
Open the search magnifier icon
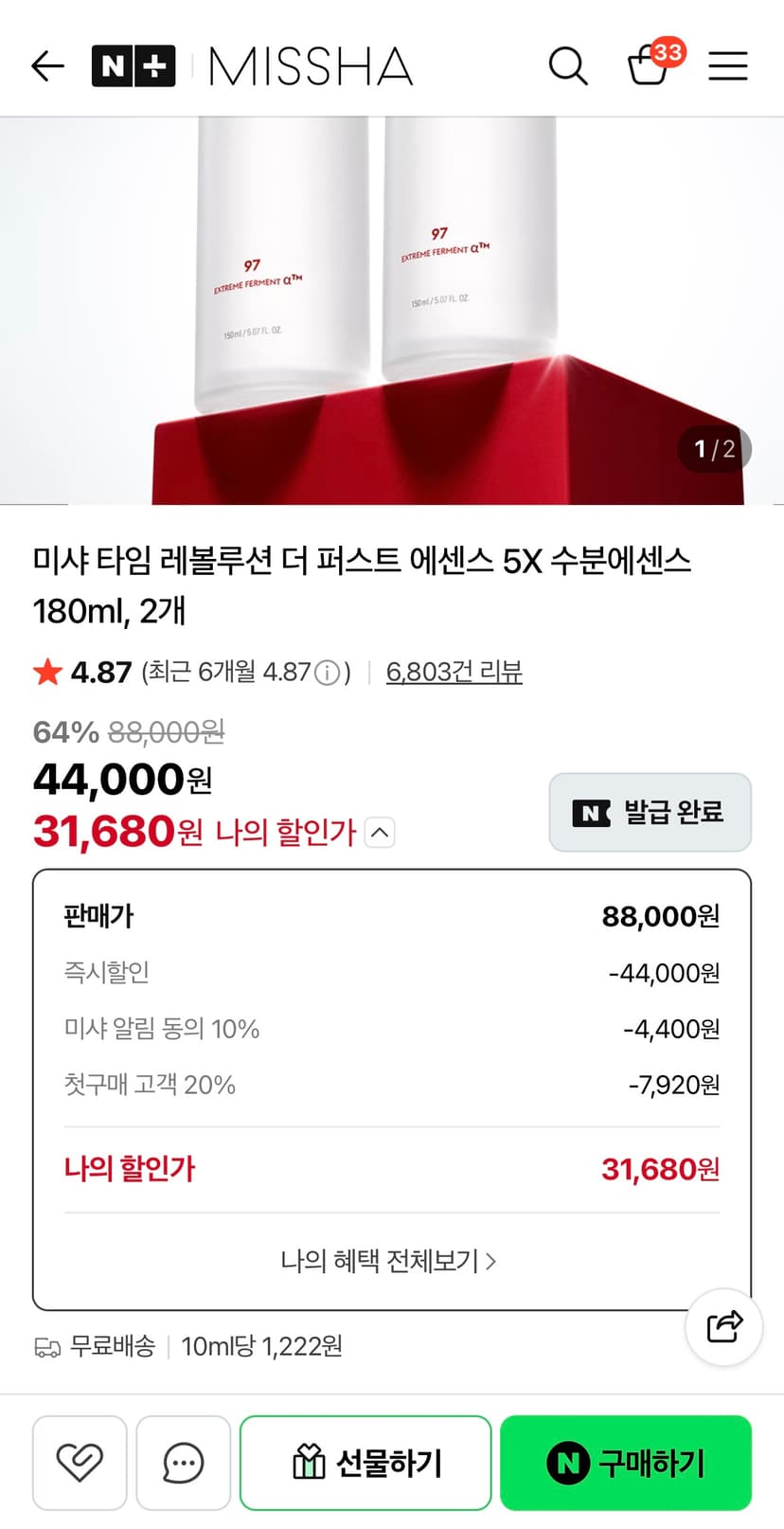[568, 66]
